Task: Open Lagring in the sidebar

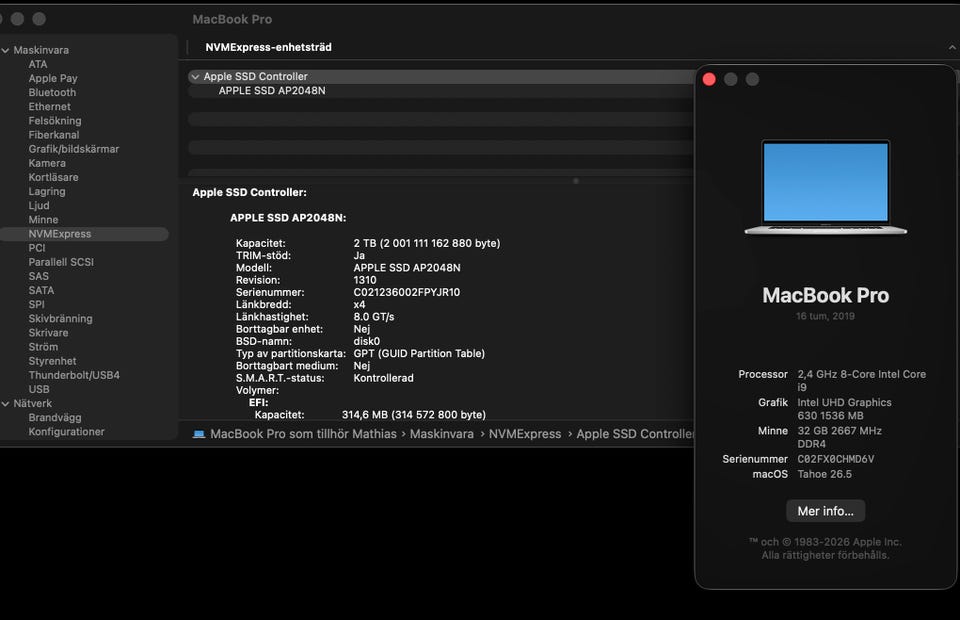Action: pos(47,191)
